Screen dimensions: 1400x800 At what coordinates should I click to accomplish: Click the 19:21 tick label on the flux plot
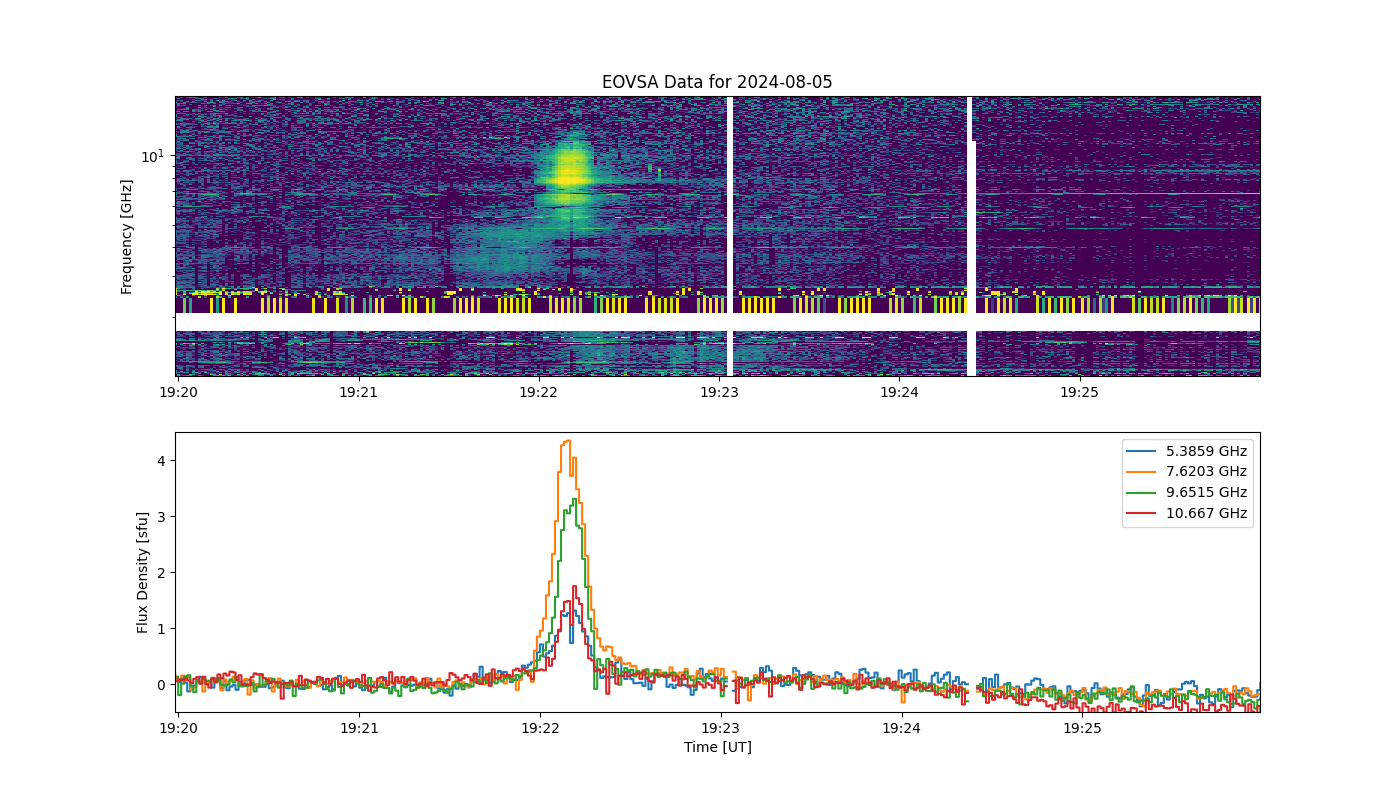[358, 728]
